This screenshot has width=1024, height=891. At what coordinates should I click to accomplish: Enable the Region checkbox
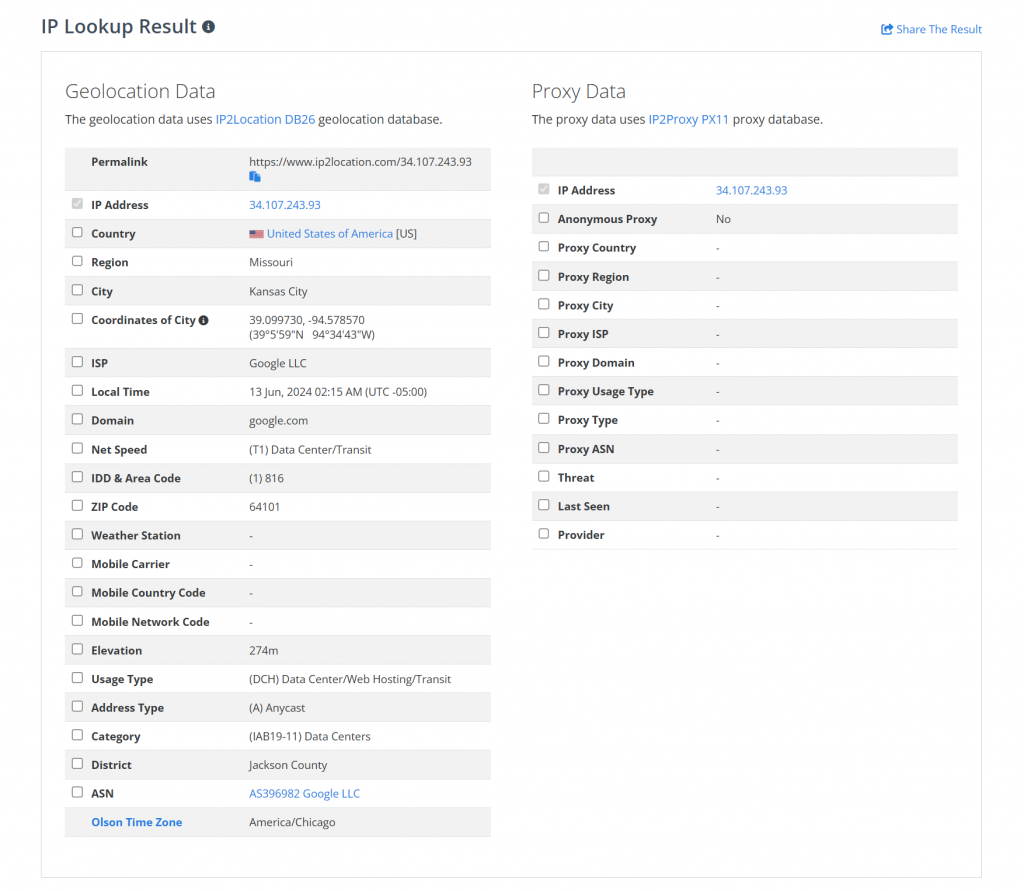[77, 262]
